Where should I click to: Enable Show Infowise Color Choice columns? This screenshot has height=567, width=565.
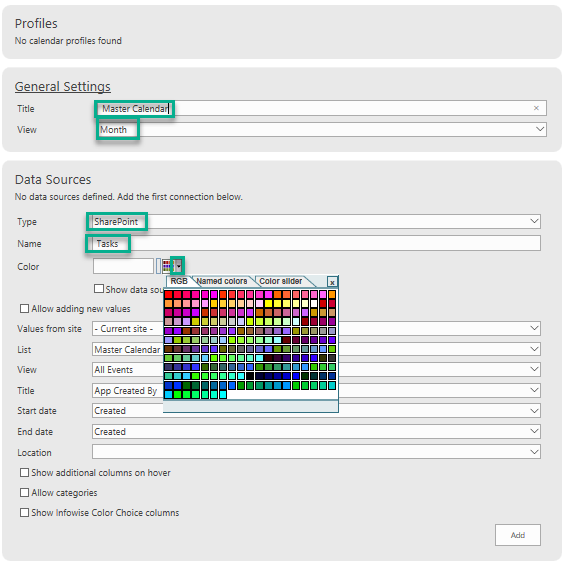[24, 512]
